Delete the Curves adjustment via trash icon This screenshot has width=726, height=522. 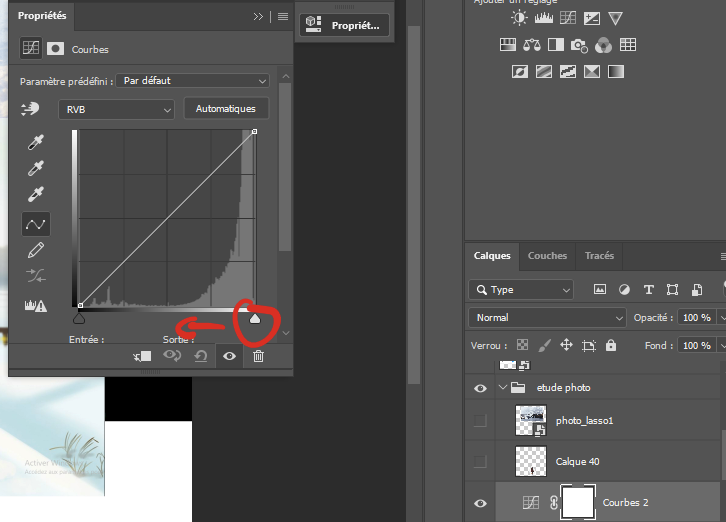pyautogui.click(x=258, y=356)
